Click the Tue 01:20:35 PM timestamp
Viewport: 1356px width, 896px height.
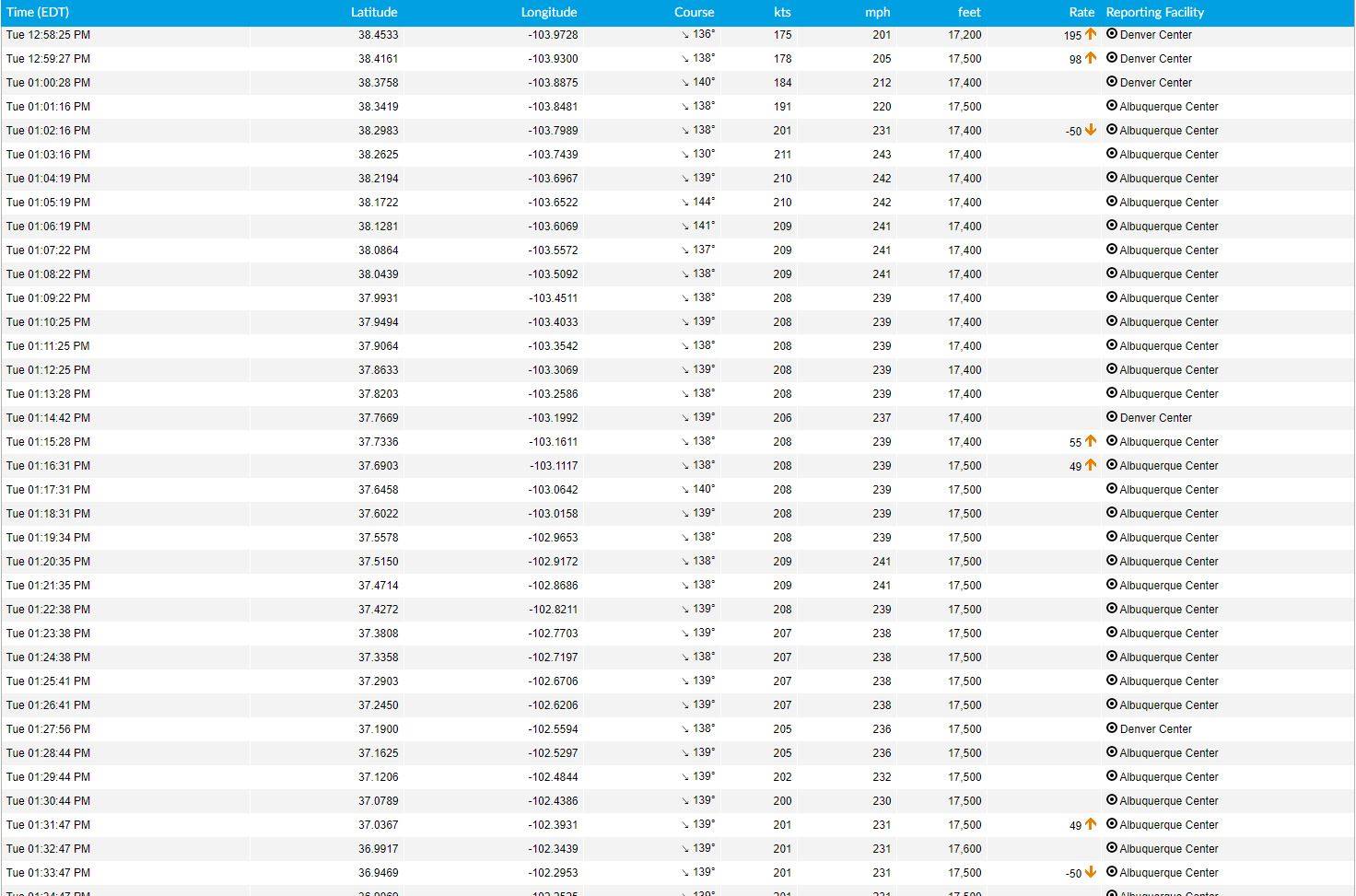(x=48, y=562)
